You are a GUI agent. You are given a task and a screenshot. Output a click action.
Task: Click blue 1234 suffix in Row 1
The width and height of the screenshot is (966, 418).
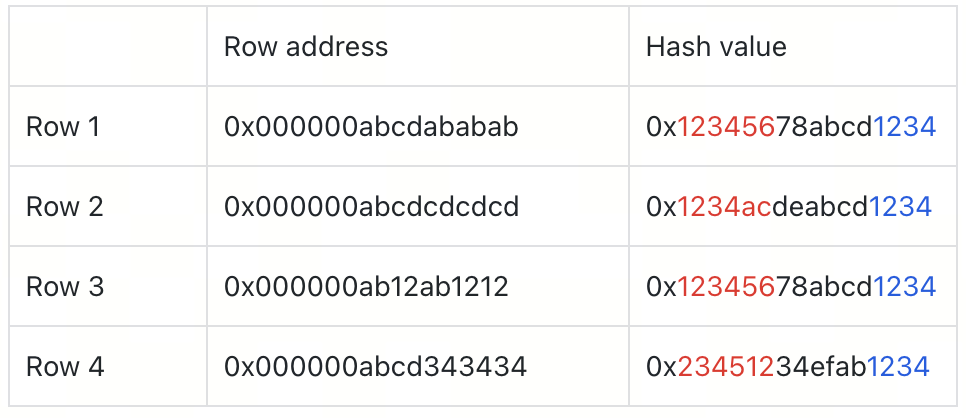pos(905,126)
